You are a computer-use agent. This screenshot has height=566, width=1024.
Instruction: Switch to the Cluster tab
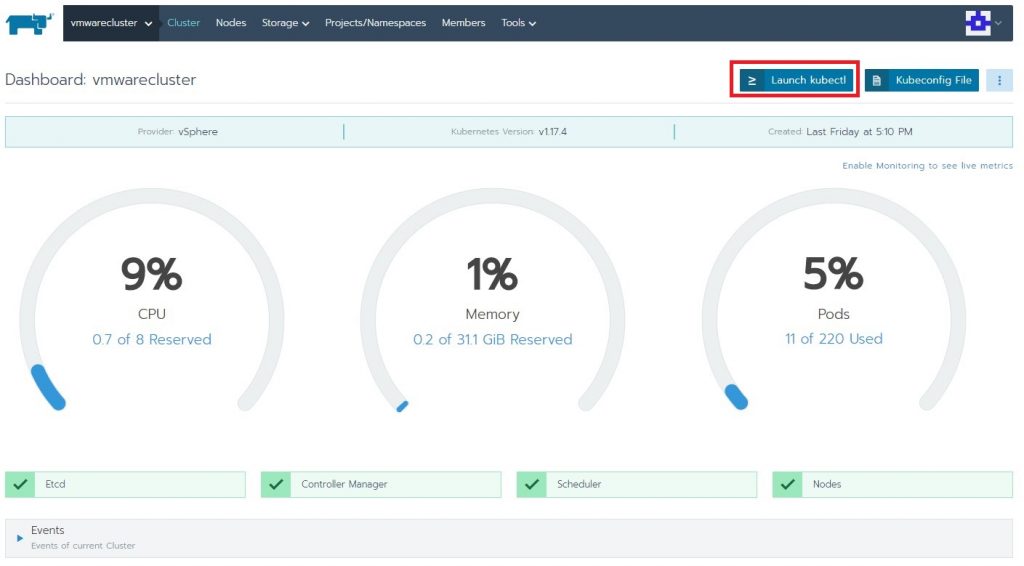[x=184, y=23]
